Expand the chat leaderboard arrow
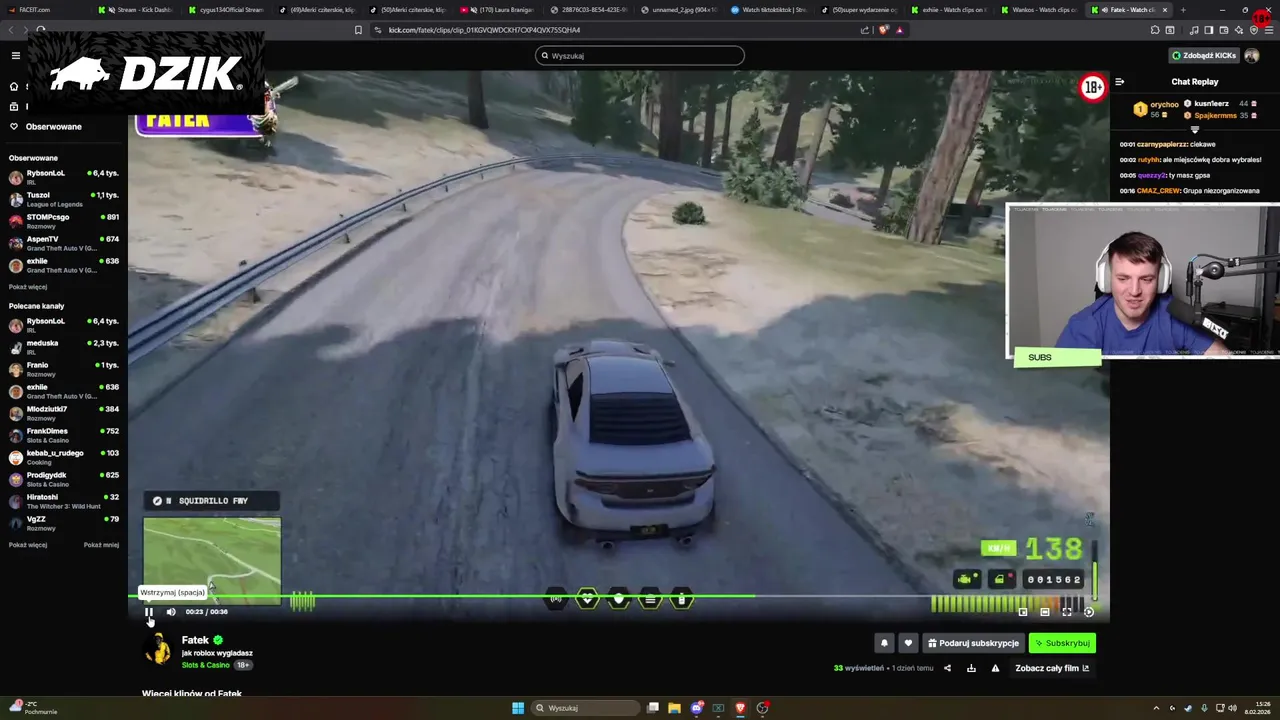1280x720 pixels. click(x=1195, y=129)
